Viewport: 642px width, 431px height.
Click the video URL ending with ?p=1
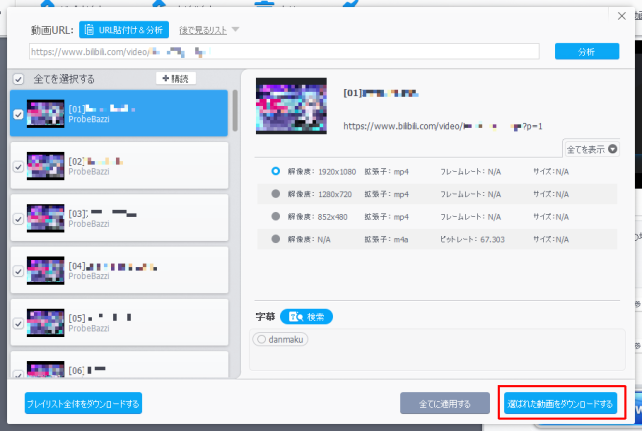click(x=443, y=126)
